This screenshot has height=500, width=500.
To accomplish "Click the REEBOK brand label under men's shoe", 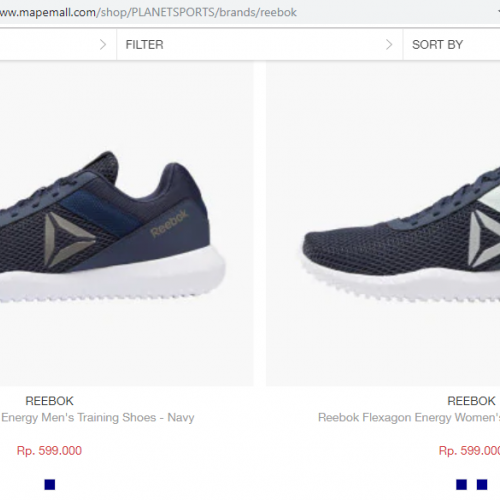I will tap(49, 401).
